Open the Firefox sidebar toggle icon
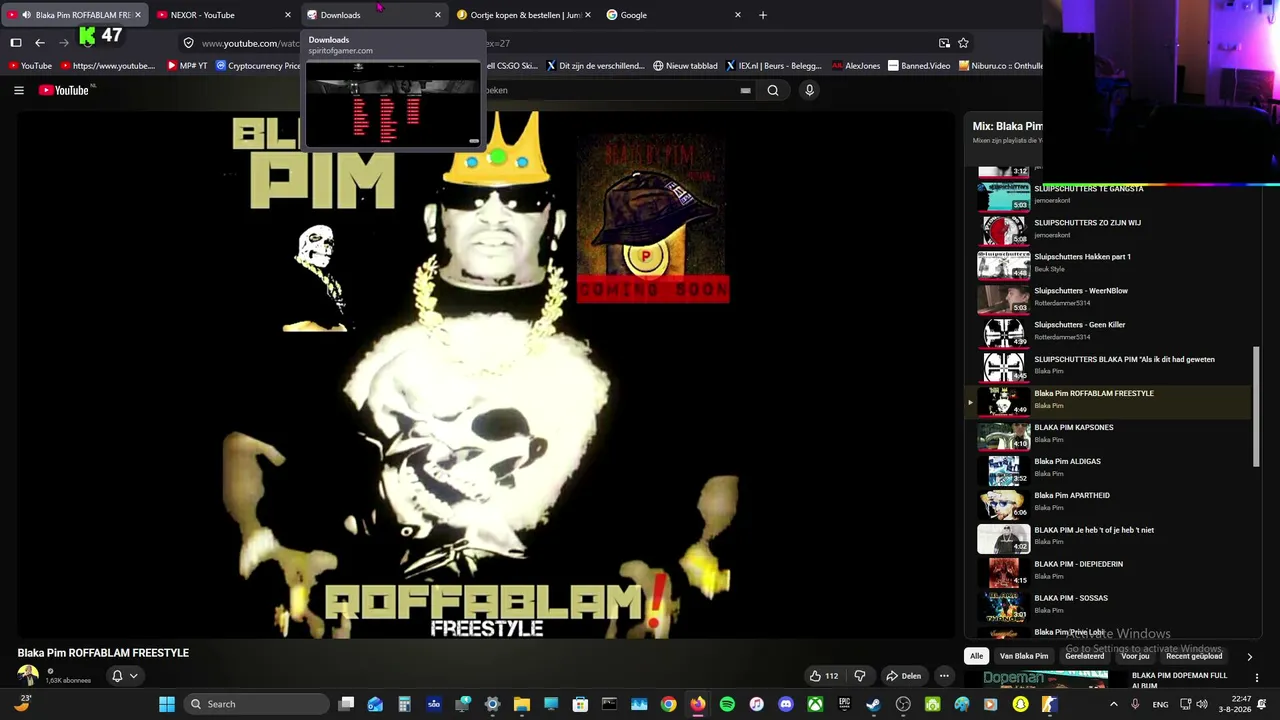Viewport: 1280px width, 720px height. pyautogui.click(x=16, y=43)
